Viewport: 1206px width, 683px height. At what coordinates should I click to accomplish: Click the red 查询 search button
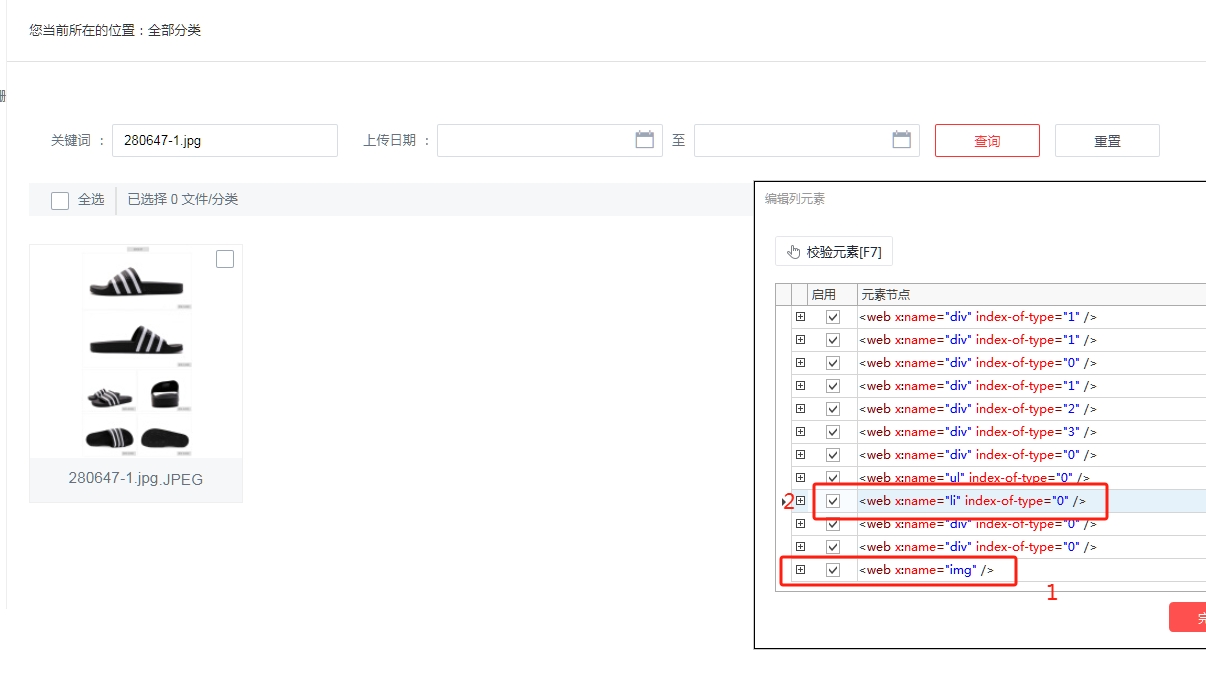[x=987, y=141]
